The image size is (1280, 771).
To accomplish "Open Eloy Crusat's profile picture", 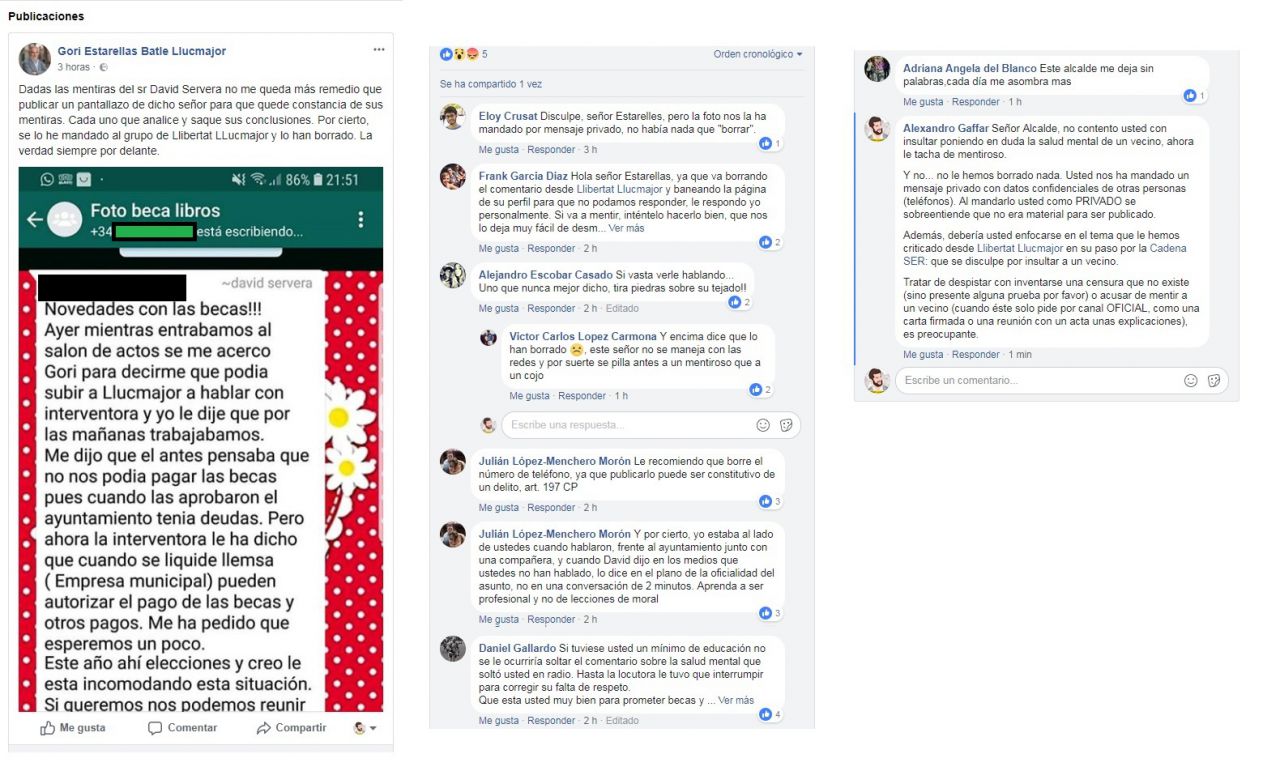I will coord(453,116).
